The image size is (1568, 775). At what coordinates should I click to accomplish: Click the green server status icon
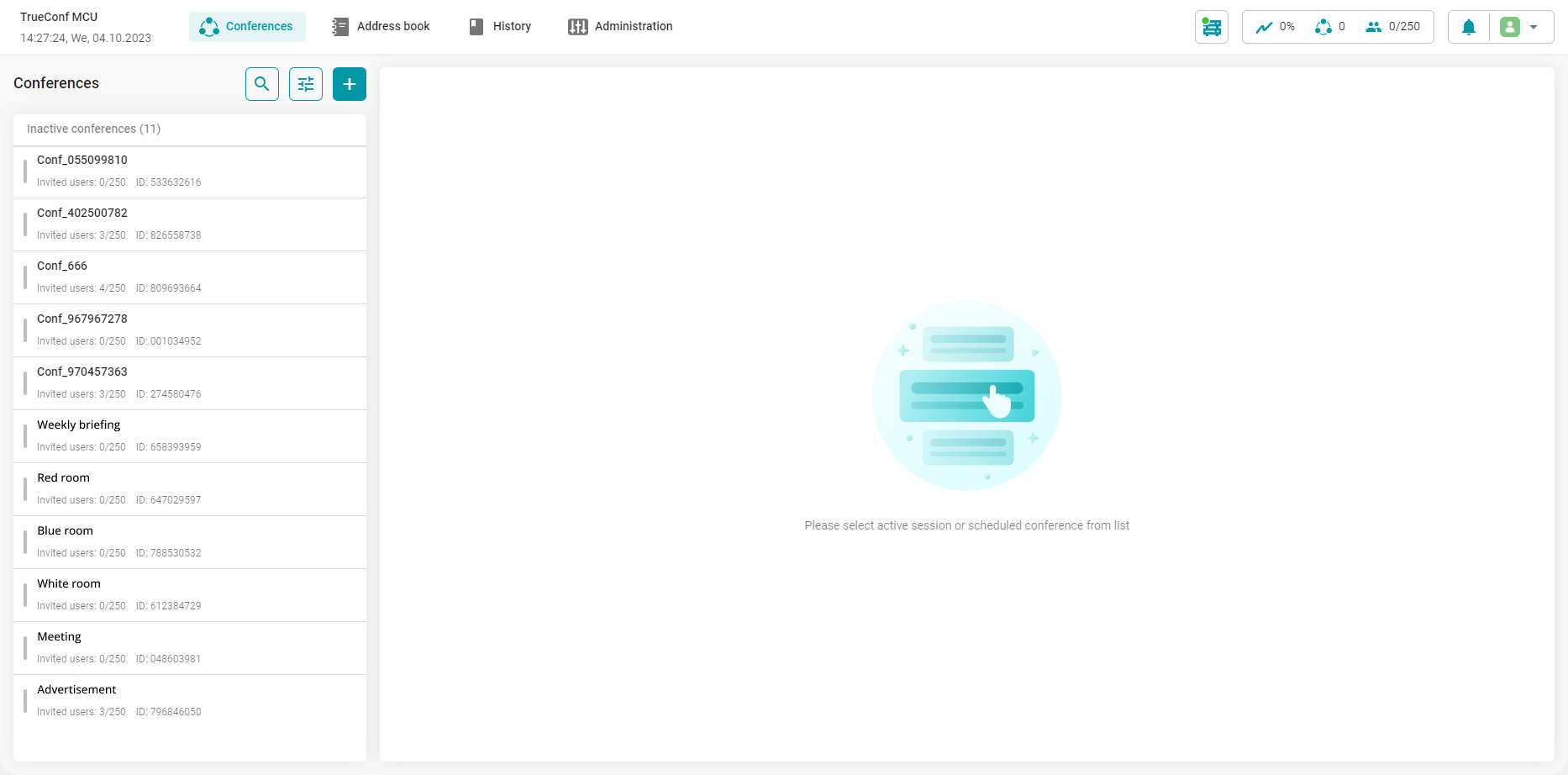pos(1212,27)
